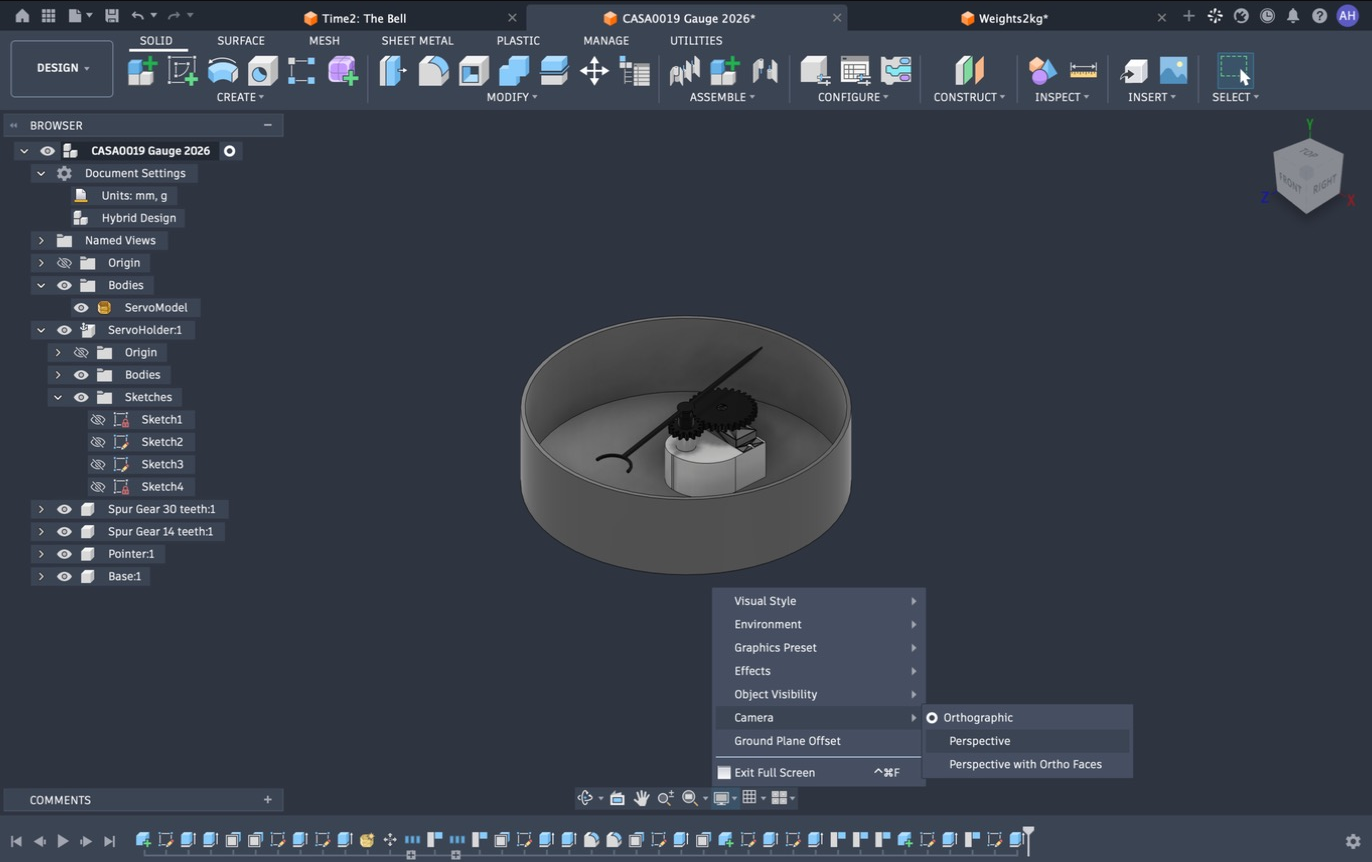This screenshot has width=1372, height=862.
Task: Open the DESIGN workspace dropdown
Action: click(x=62, y=68)
